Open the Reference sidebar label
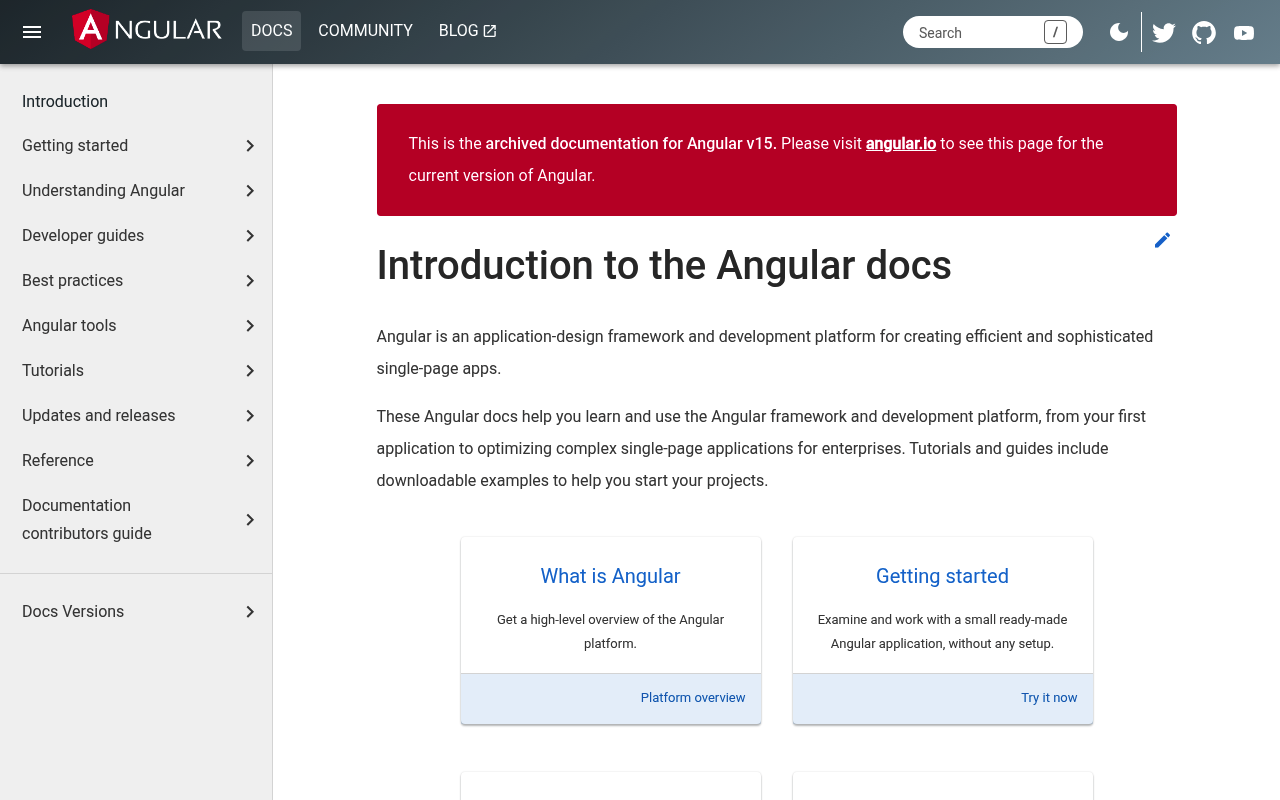The width and height of the screenshot is (1280, 800). point(58,461)
